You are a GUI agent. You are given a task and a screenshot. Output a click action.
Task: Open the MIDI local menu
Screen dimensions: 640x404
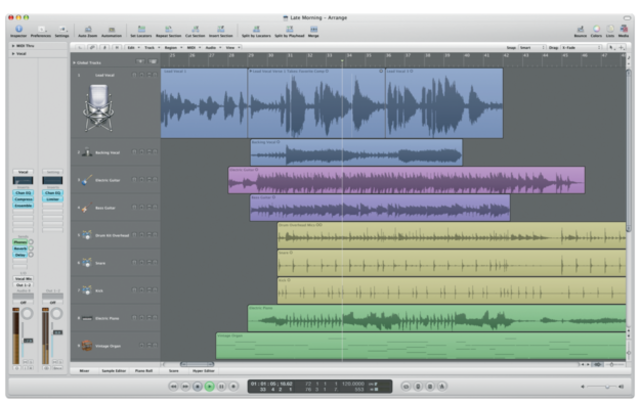193,48
